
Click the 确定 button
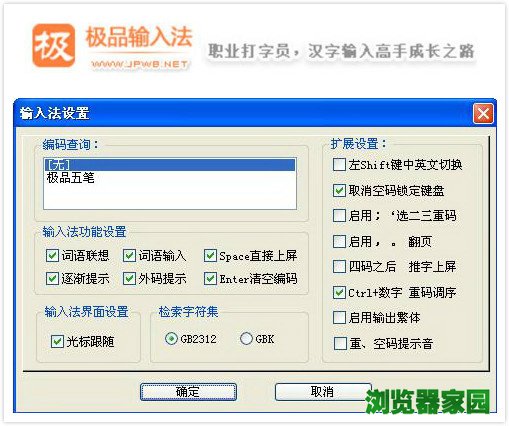(x=188, y=392)
